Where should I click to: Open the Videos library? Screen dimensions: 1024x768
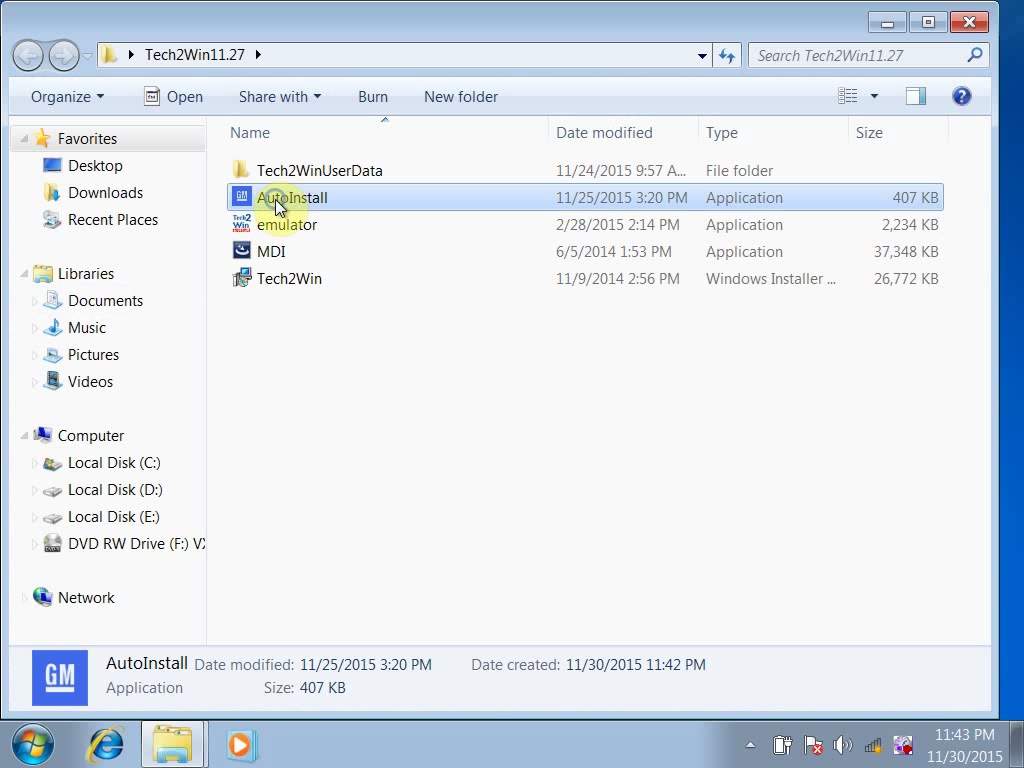[90, 382]
